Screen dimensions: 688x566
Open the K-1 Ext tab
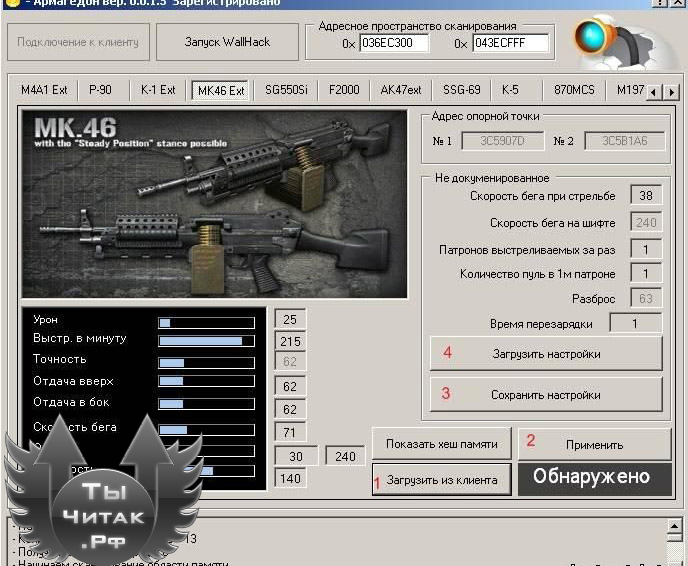(158, 90)
